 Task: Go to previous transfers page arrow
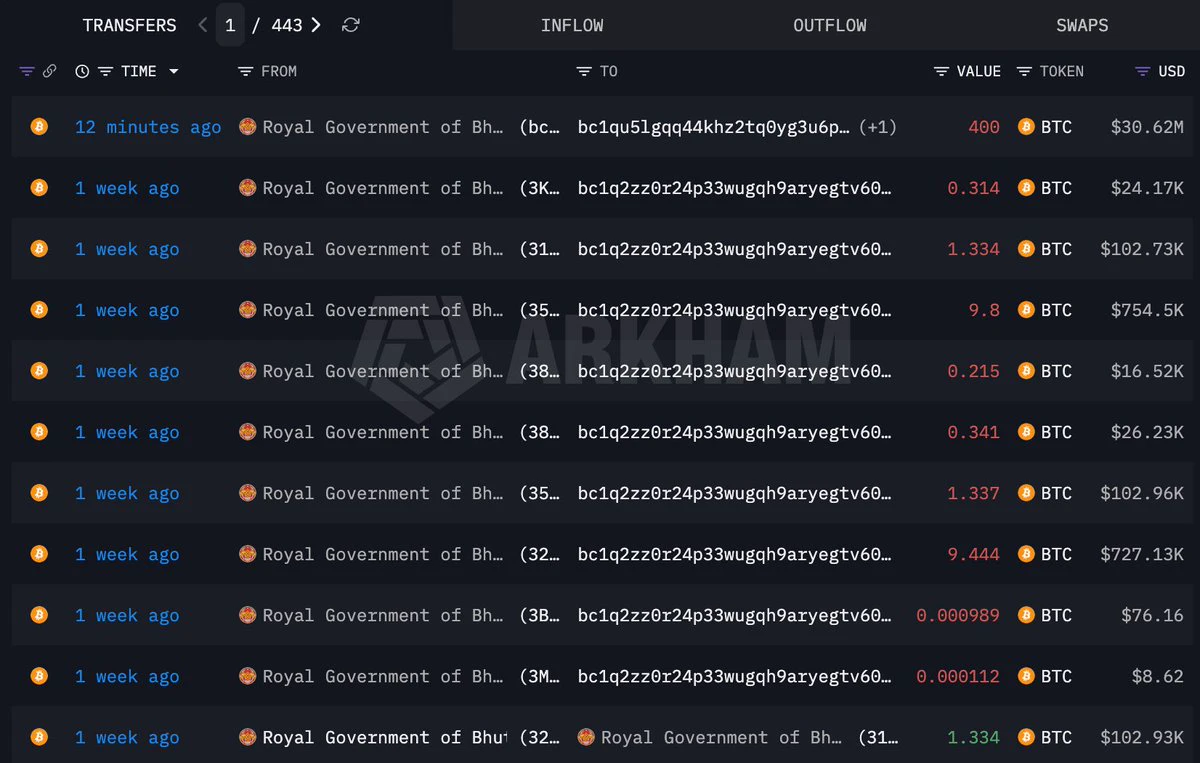[x=203, y=25]
